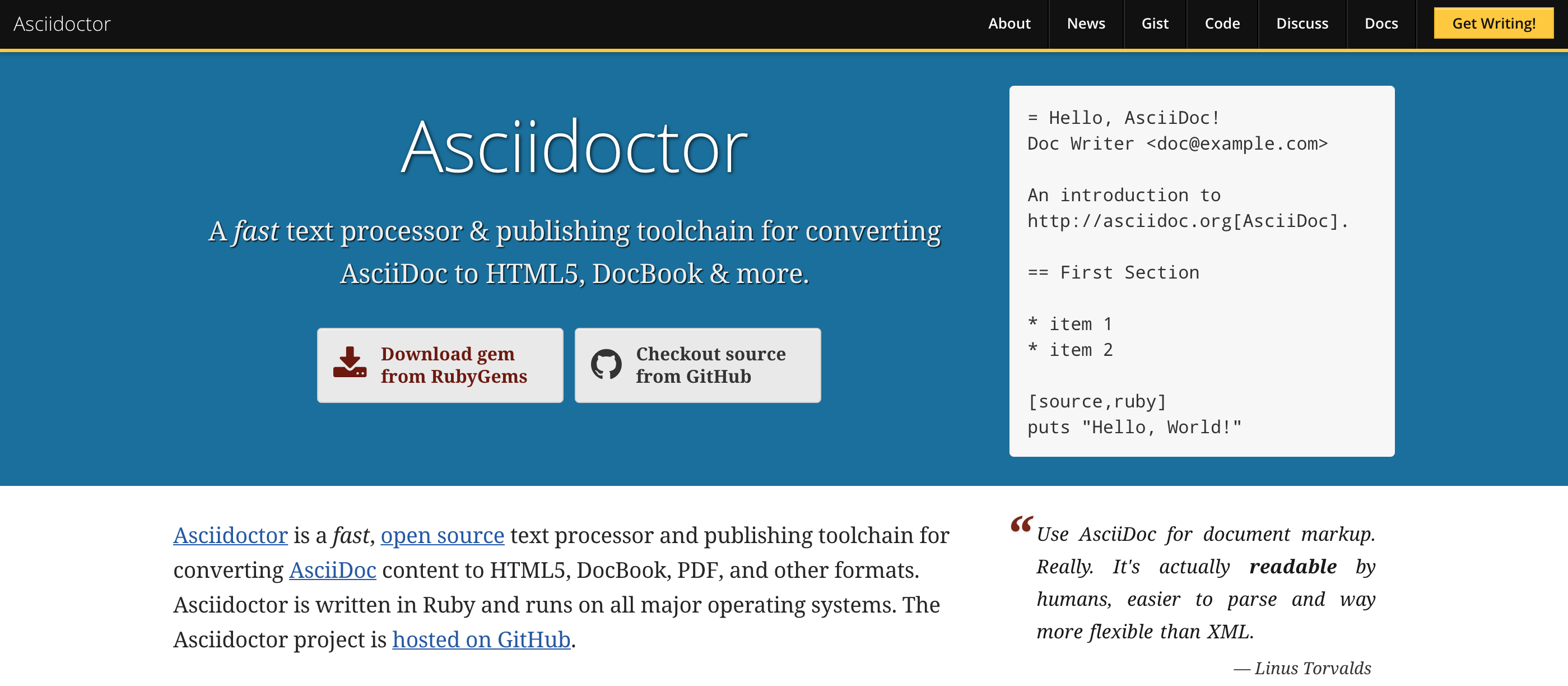
Task: Click the 'puts "Hello, World!"' code line
Action: [x=1134, y=427]
